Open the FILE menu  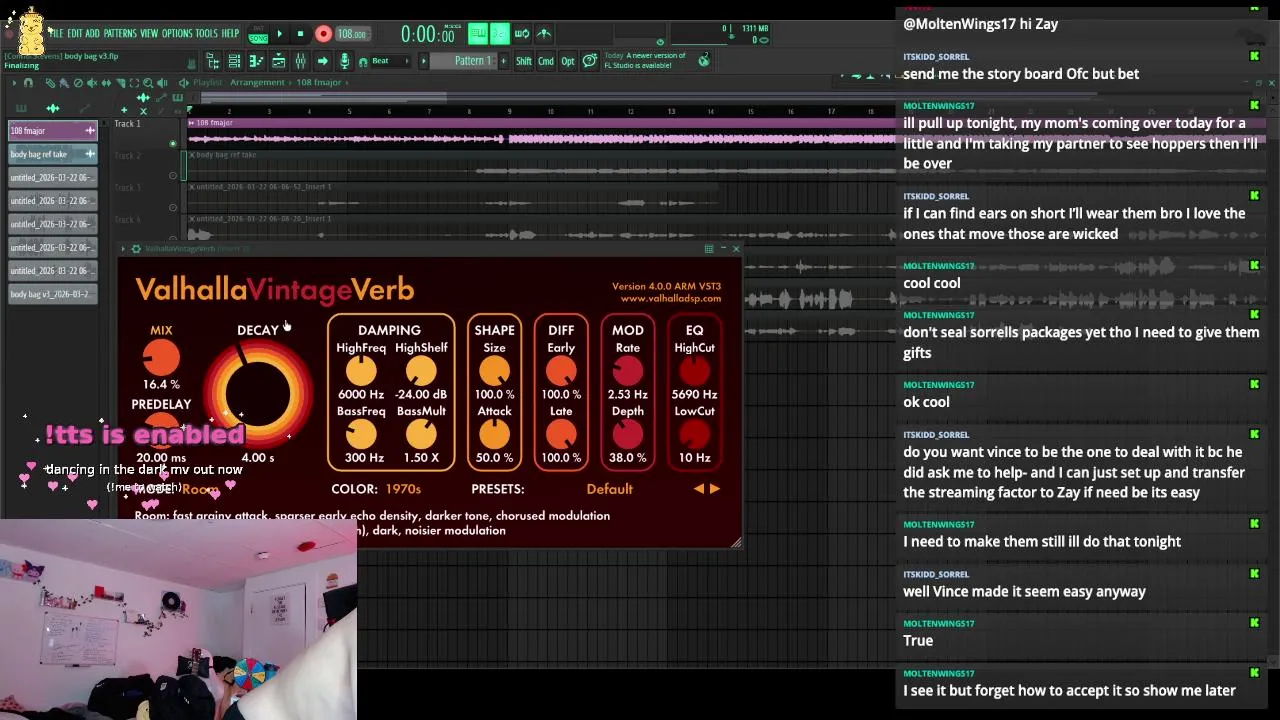click(56, 33)
